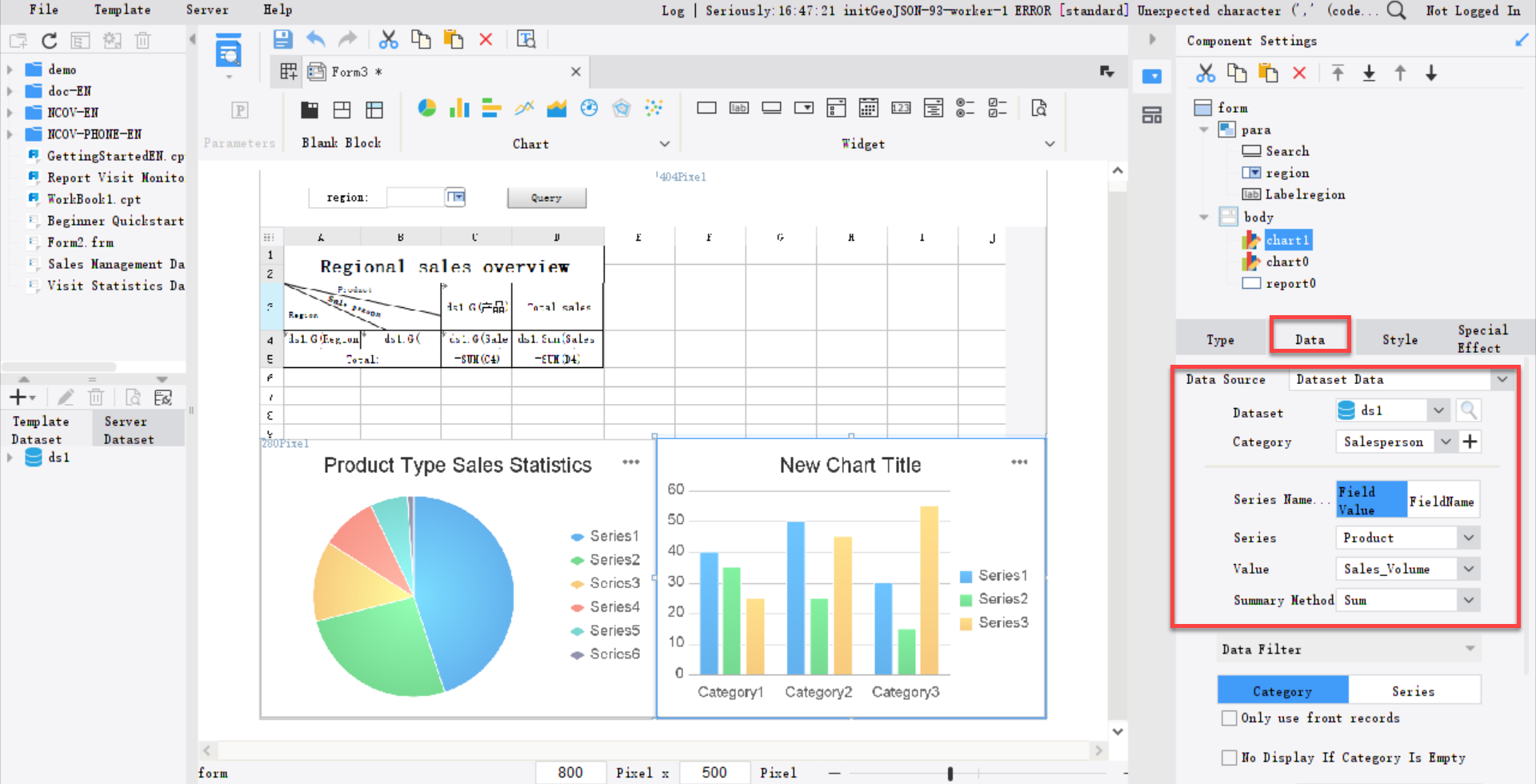Insert a scatter chart from Chart group
The height and width of the screenshot is (784, 1536).
coord(654,108)
